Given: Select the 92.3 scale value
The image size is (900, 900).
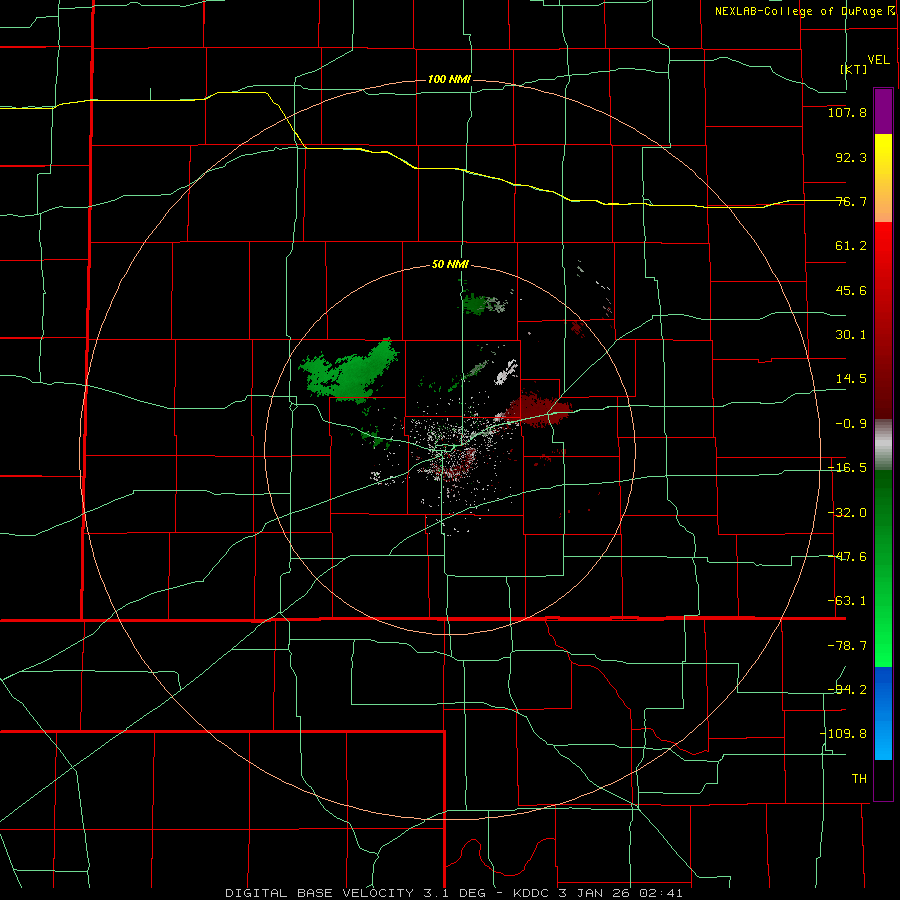Looking at the screenshot, I should pyautogui.click(x=851, y=157).
